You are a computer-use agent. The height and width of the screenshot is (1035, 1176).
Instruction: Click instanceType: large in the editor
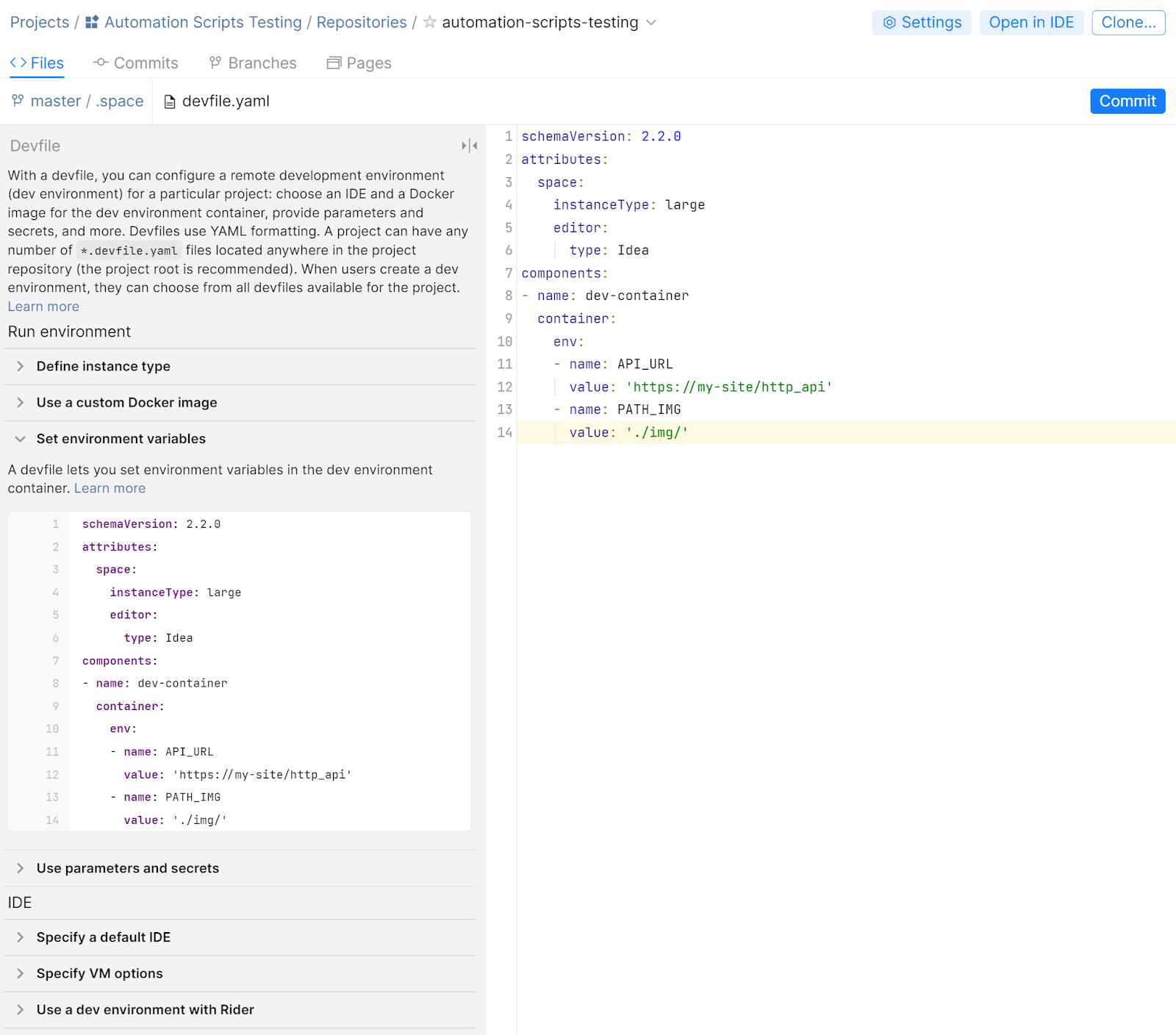pos(629,205)
